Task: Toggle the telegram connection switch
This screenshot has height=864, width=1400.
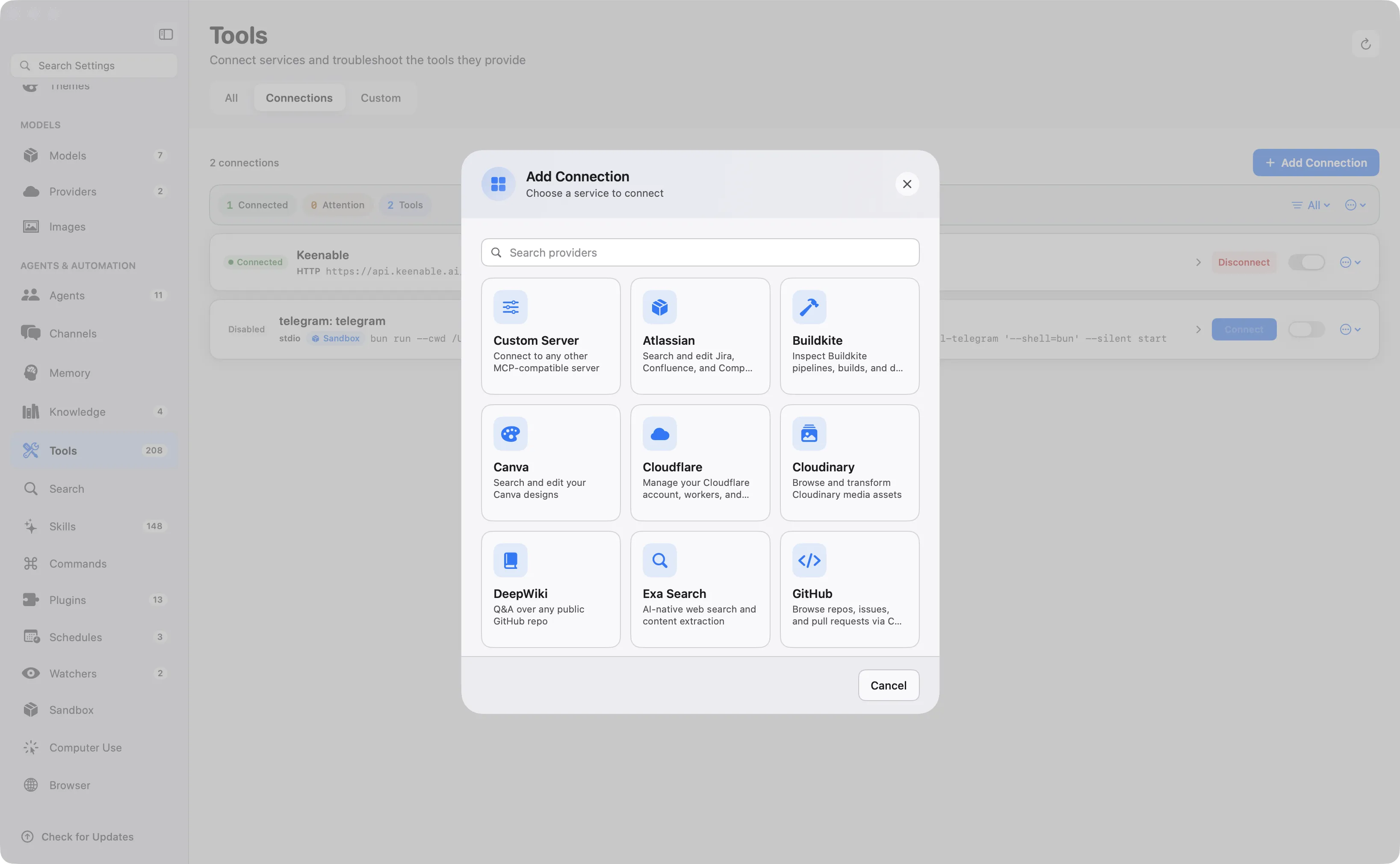Action: point(1306,329)
